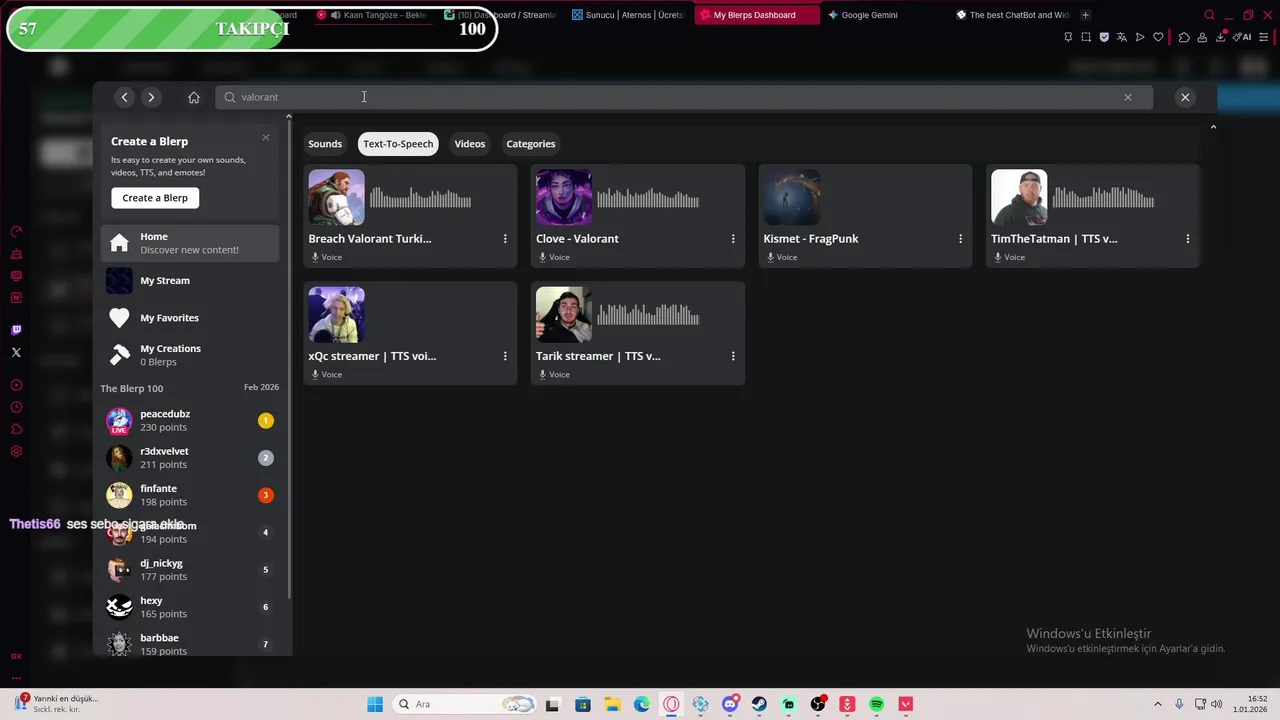Click the heart bookmark toolbar icon
1280x720 pixels.
point(1158,37)
